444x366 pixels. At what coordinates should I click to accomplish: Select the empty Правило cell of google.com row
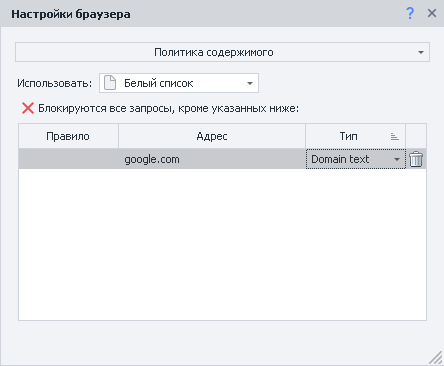[68, 159]
